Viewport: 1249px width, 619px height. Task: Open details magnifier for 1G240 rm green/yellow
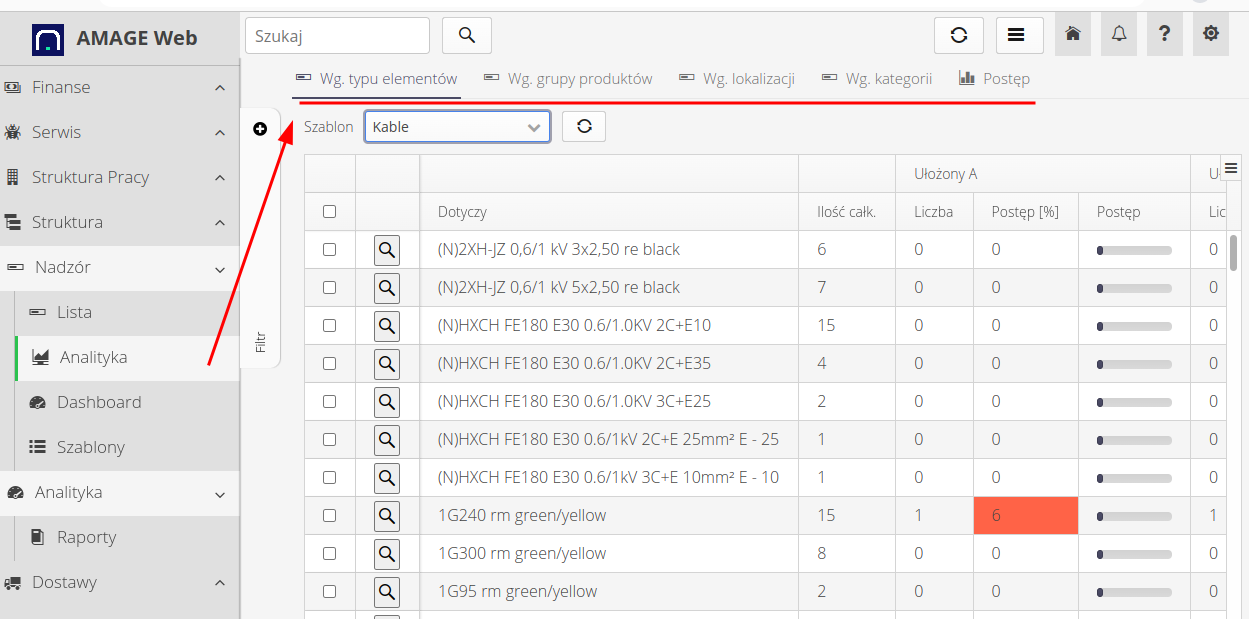[x=387, y=516]
